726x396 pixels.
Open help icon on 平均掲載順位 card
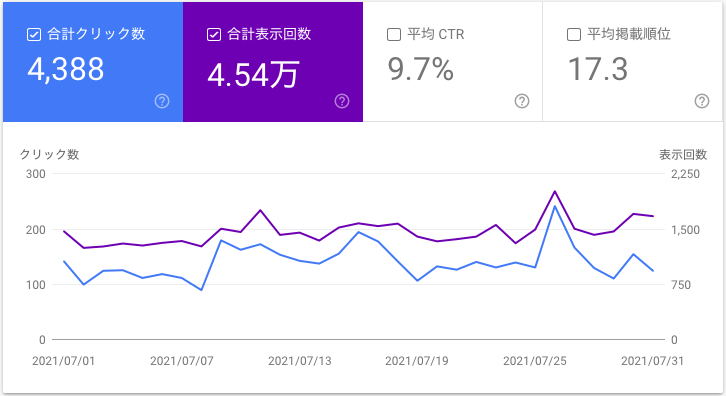click(702, 101)
